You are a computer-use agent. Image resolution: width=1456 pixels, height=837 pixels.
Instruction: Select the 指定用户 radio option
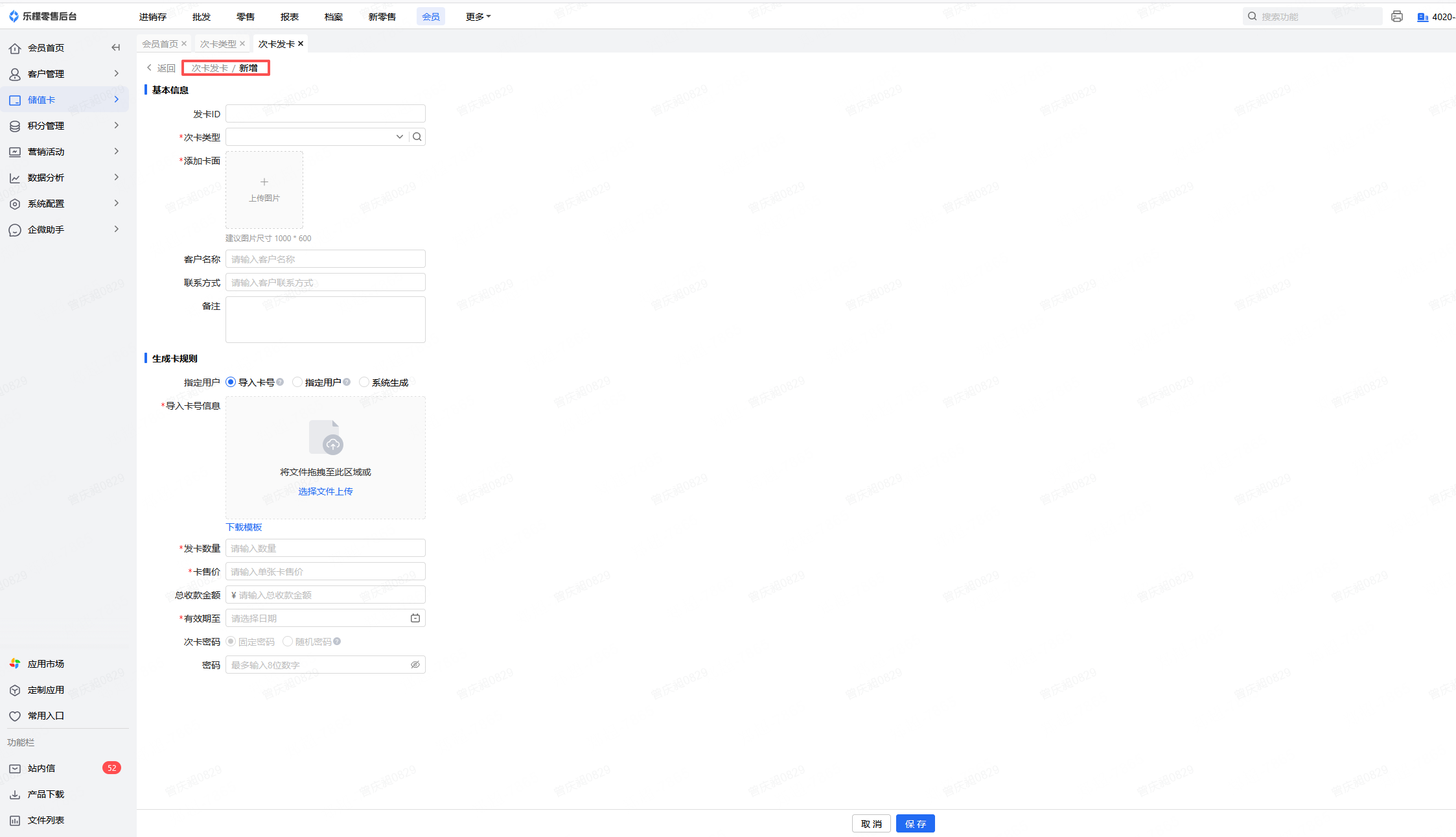[297, 383]
